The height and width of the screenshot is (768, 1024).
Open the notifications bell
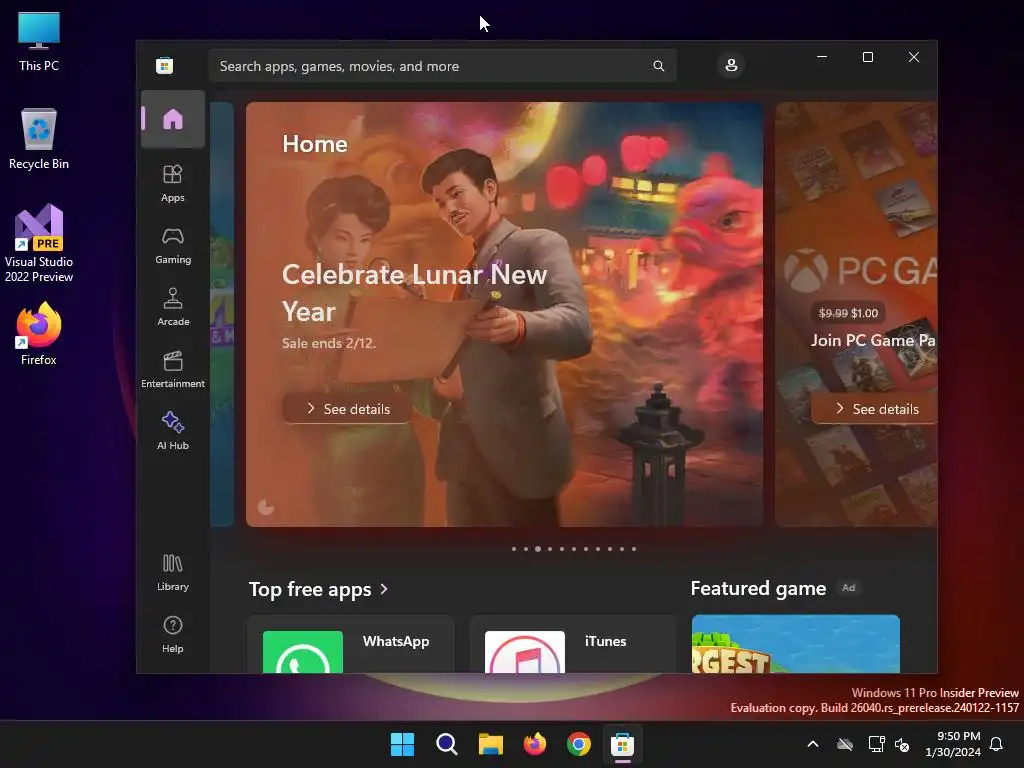pyautogui.click(x=997, y=744)
